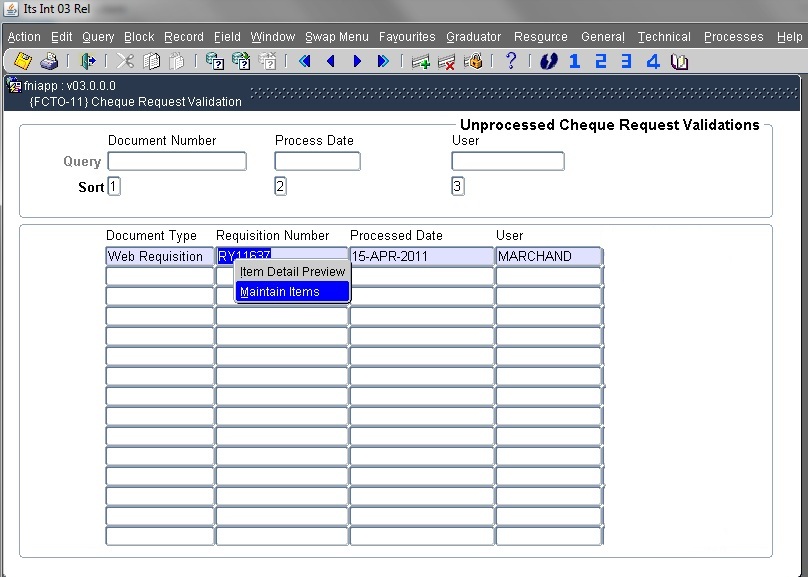
Task: Click the Print icon in the toolbar
Action: pyautogui.click(x=48, y=61)
